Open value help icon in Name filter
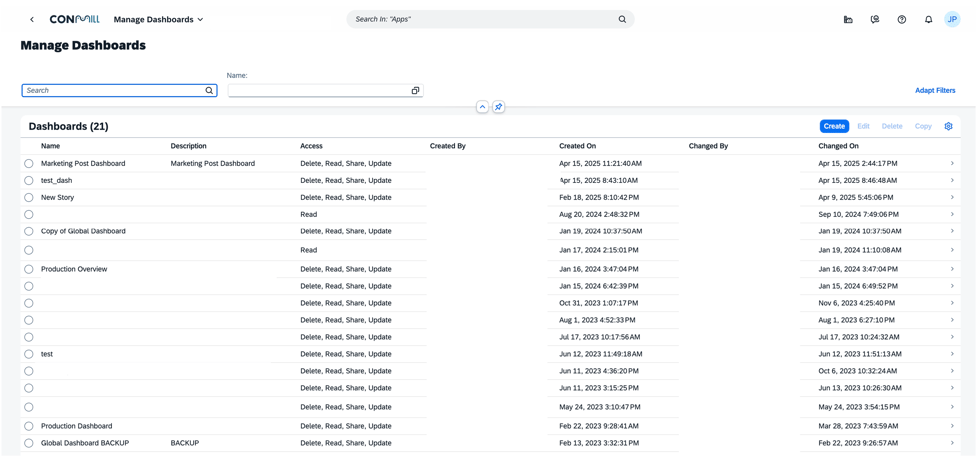The height and width of the screenshot is (459, 980). point(415,91)
